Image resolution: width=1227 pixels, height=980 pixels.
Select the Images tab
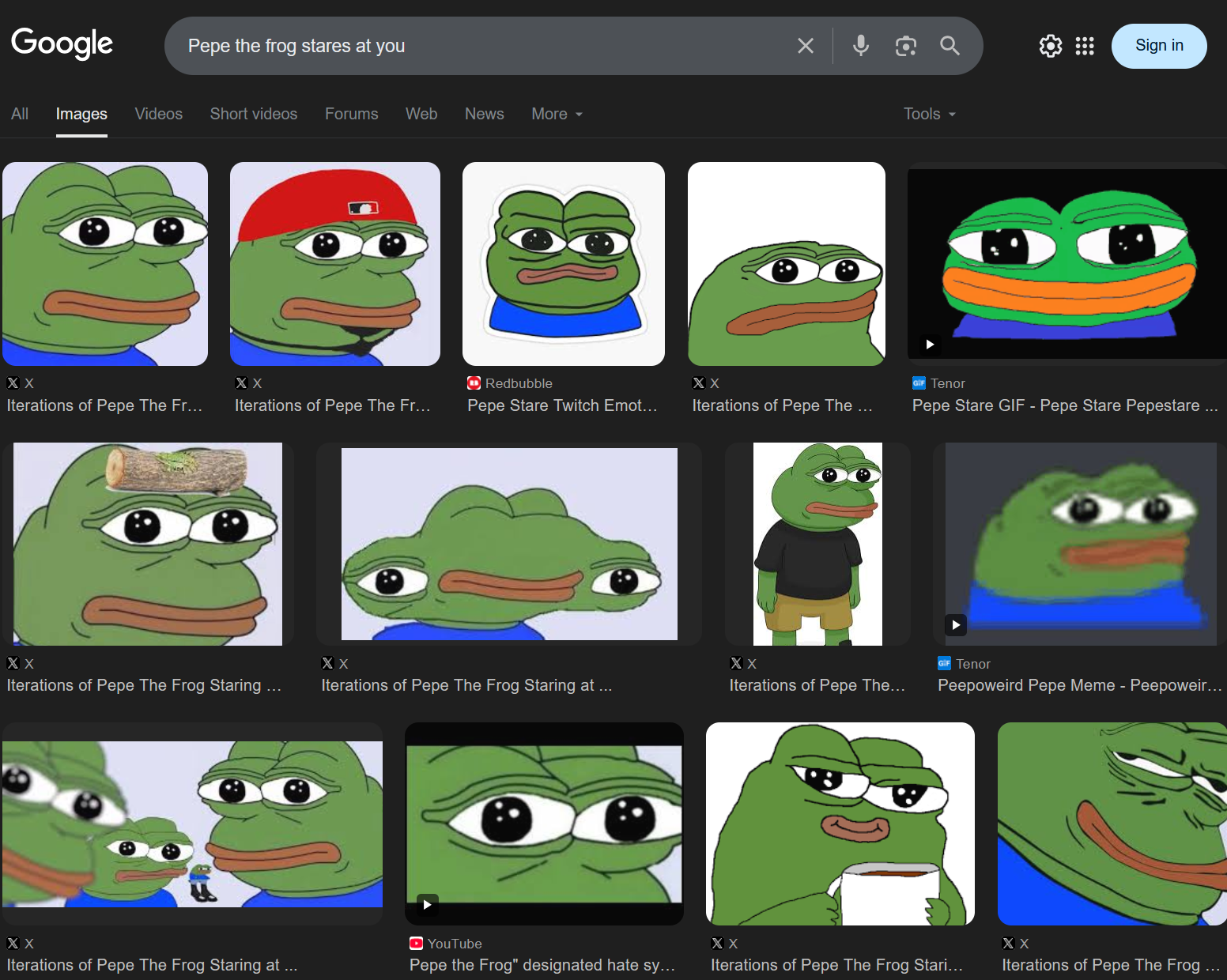[x=81, y=114]
